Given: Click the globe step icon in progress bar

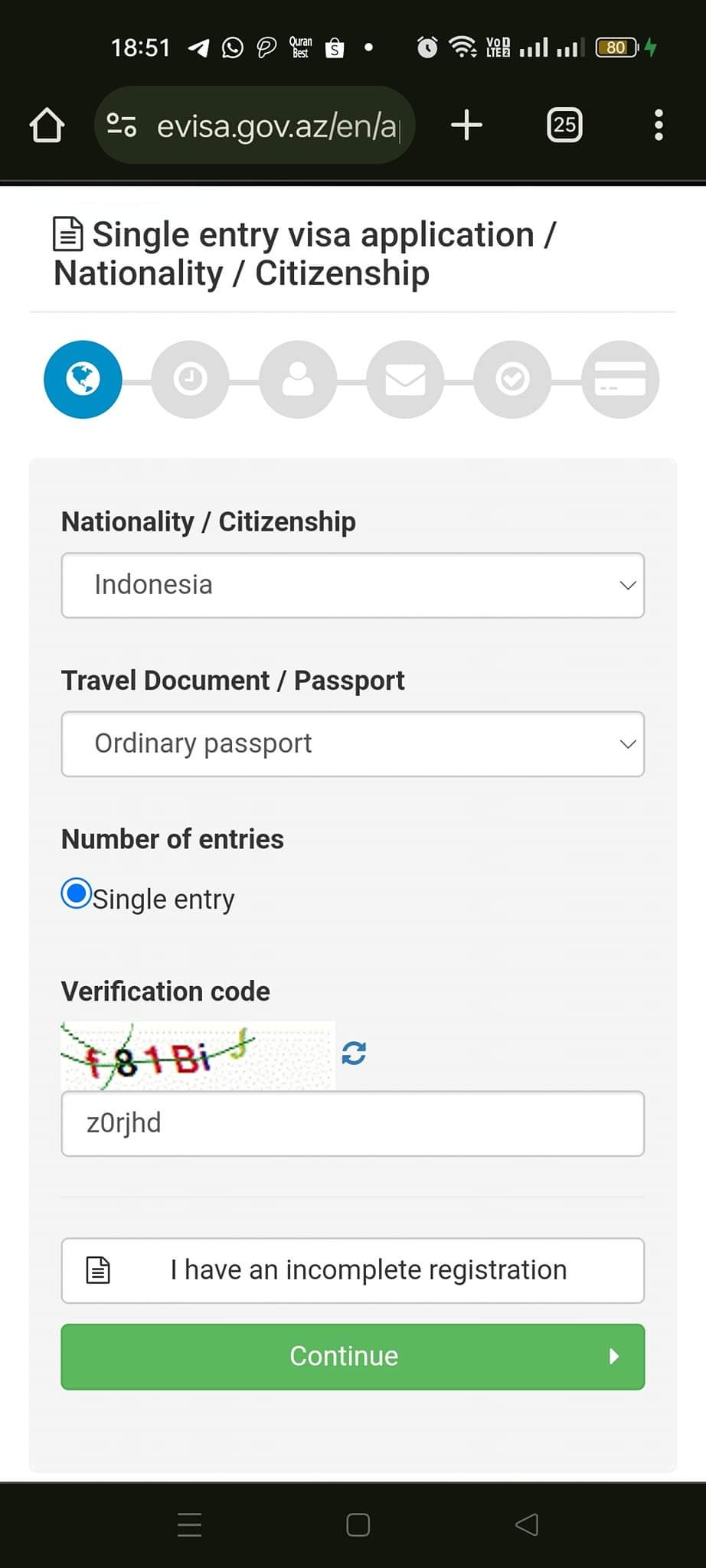Looking at the screenshot, I should tap(83, 379).
